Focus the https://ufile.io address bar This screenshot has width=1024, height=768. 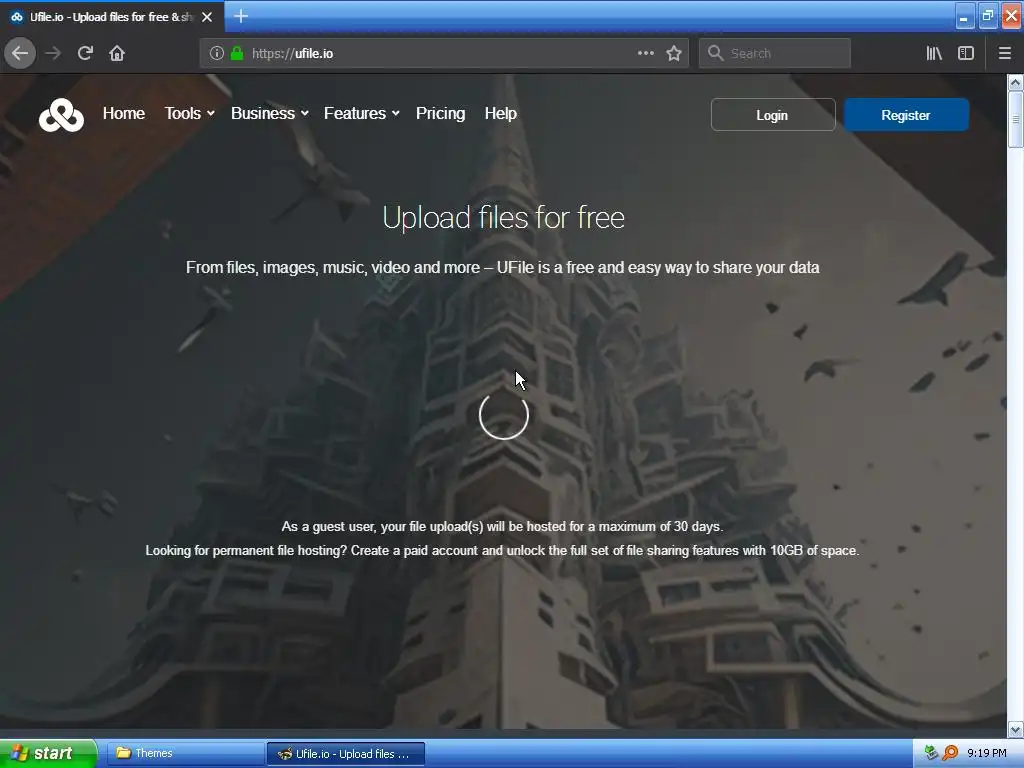click(x=444, y=53)
